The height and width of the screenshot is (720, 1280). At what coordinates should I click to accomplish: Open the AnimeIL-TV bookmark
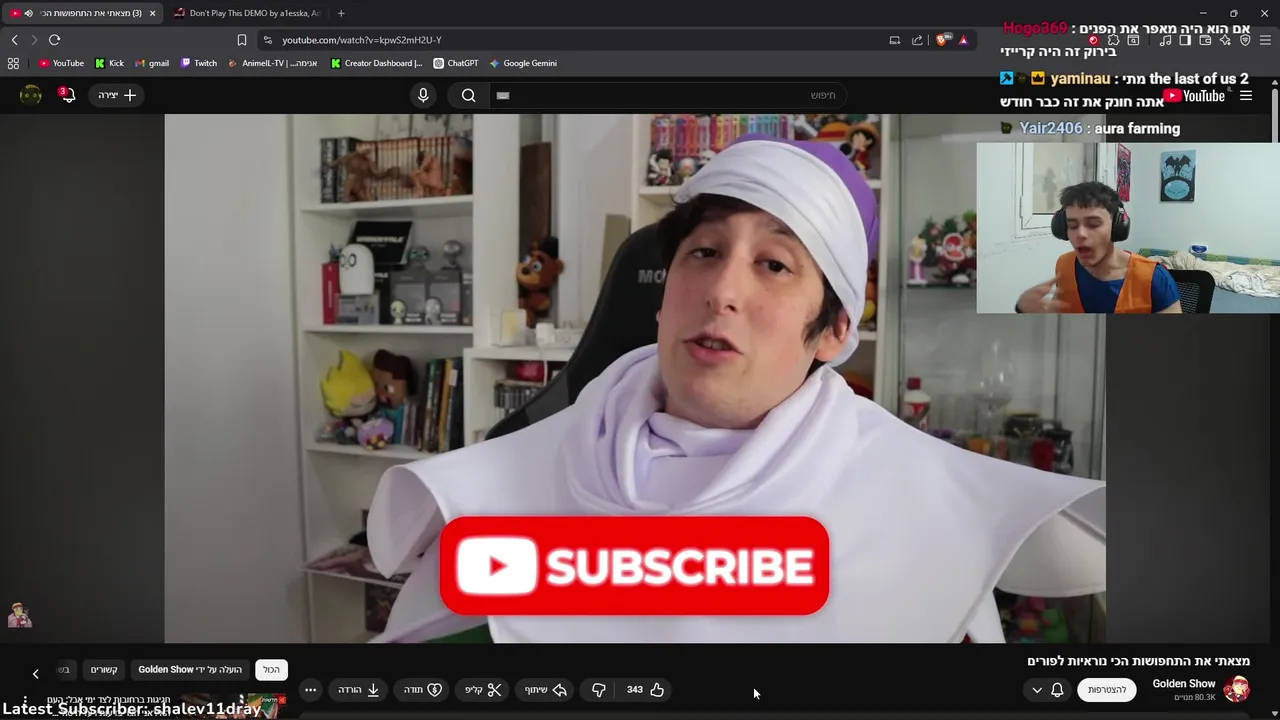coord(272,63)
